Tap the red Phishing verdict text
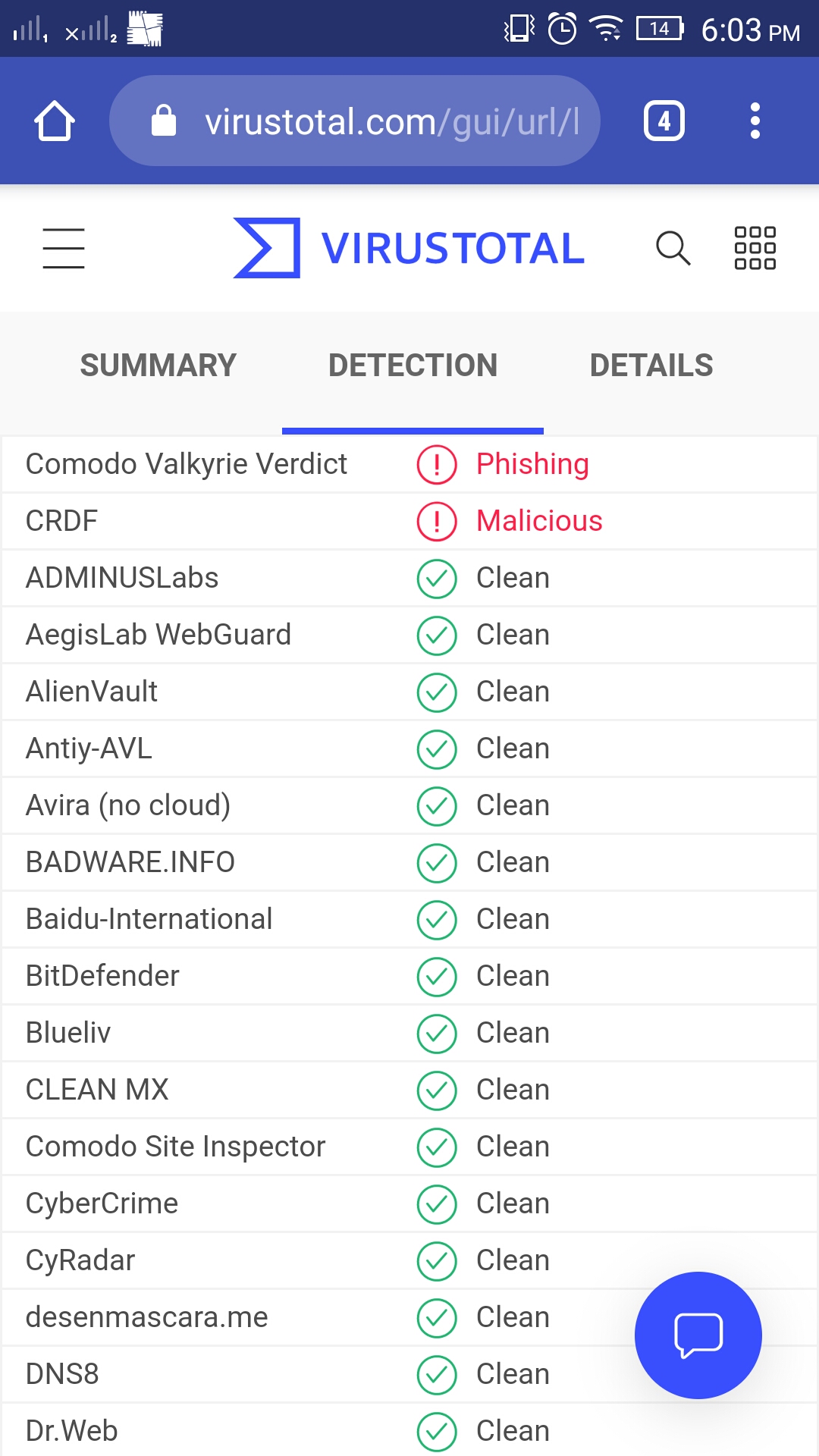The width and height of the screenshot is (819, 1456). [532, 464]
